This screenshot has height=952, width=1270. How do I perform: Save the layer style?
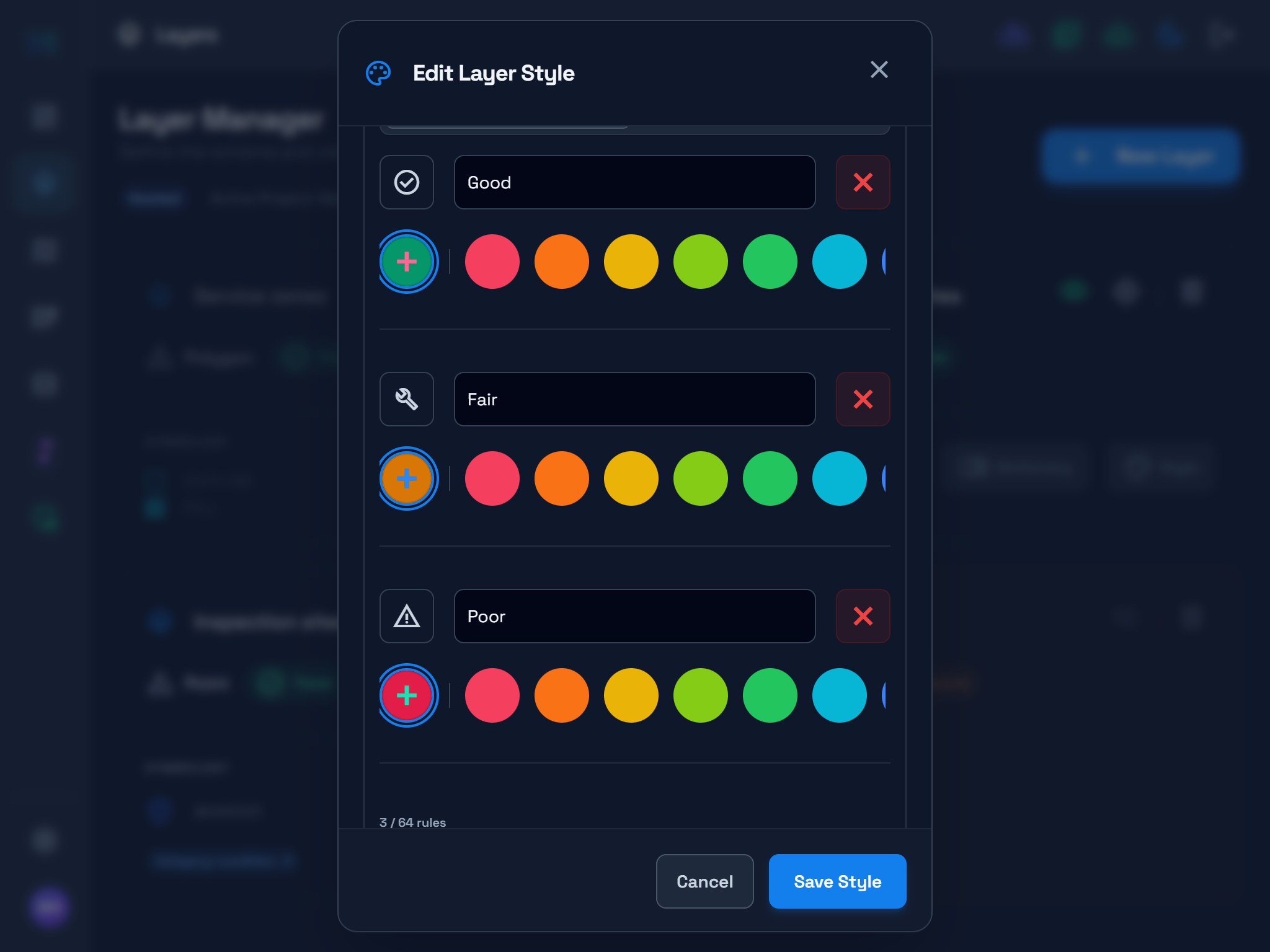pos(837,881)
